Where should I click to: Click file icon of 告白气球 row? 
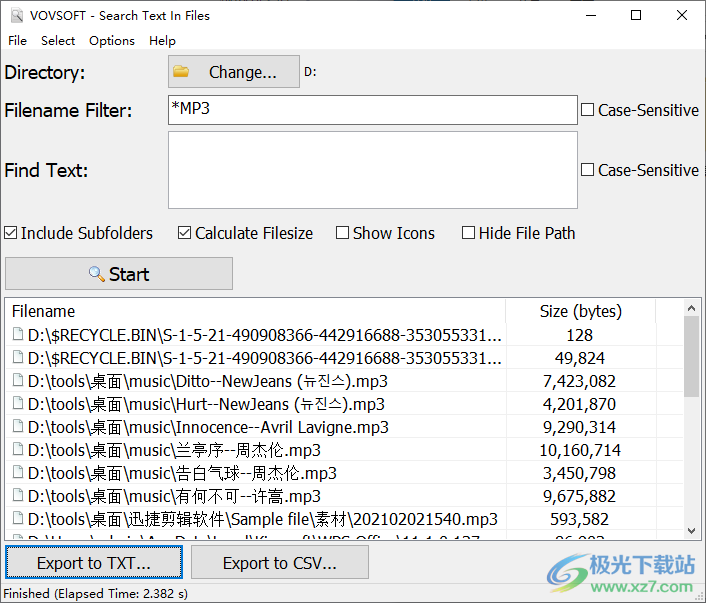(x=18, y=472)
